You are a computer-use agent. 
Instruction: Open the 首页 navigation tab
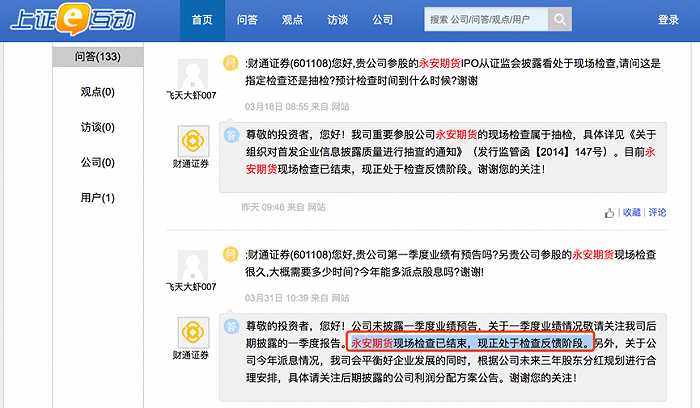click(x=202, y=21)
